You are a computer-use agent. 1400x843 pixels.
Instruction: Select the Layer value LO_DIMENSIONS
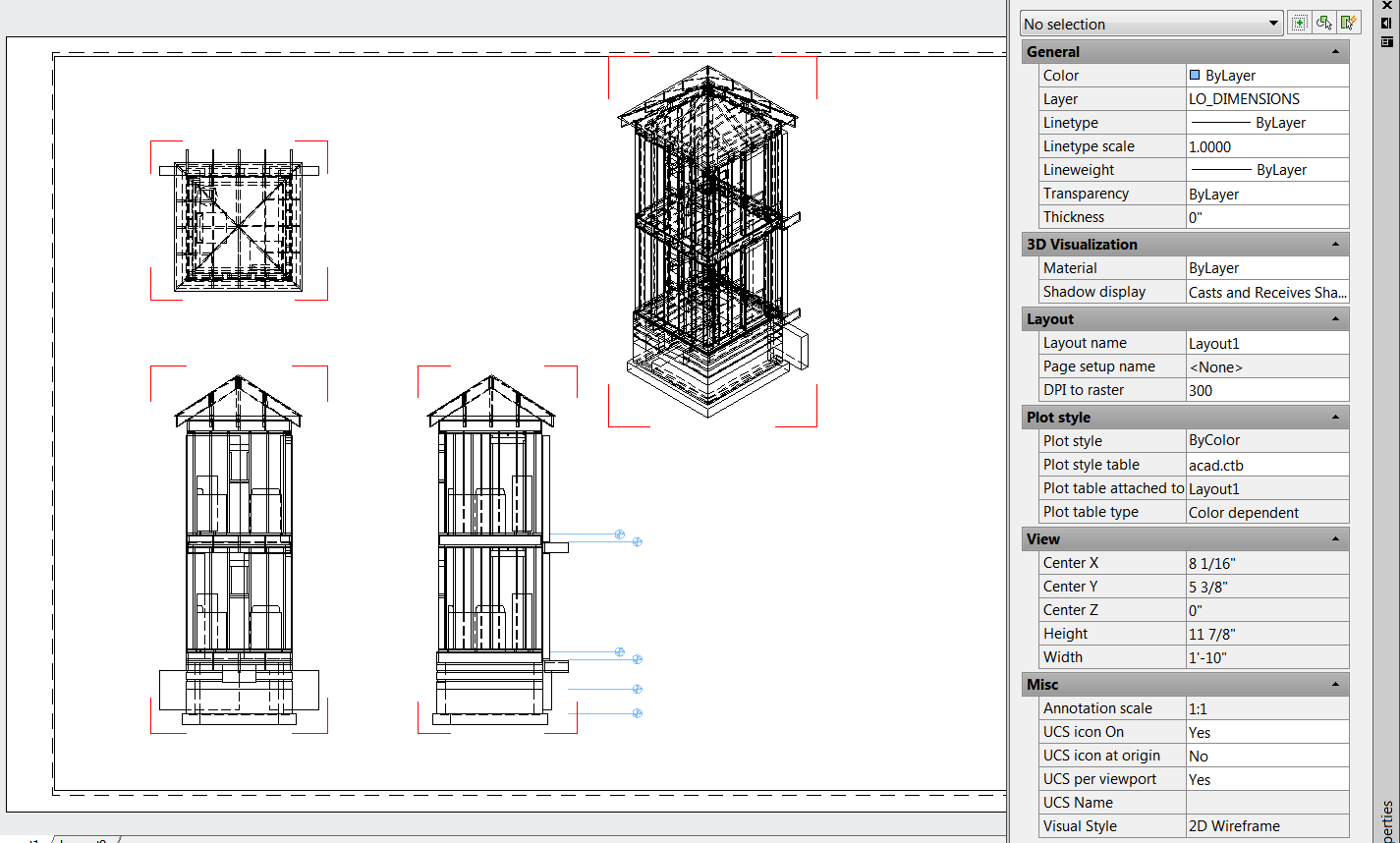pyautogui.click(x=1267, y=99)
